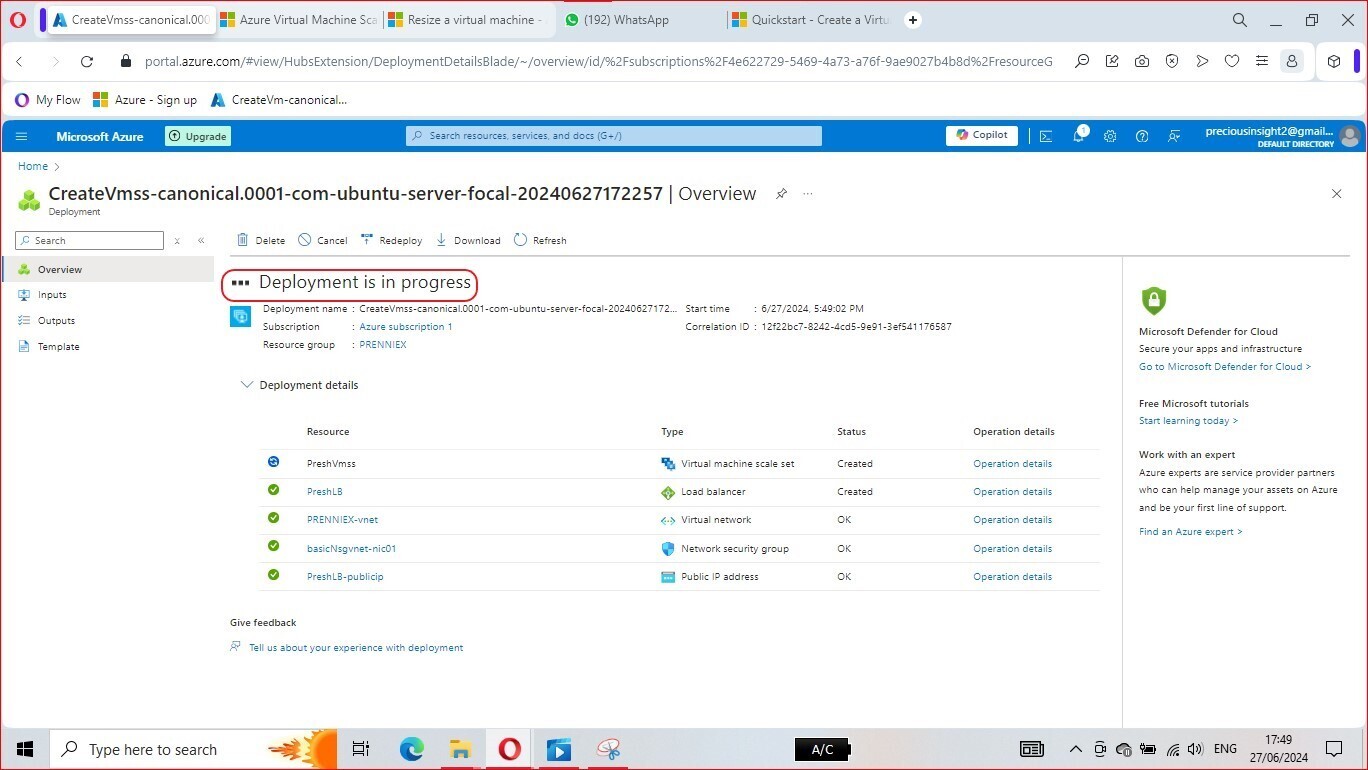Open the basicNsgvnet-nic01 resource link
This screenshot has height=770, width=1368.
pos(352,549)
